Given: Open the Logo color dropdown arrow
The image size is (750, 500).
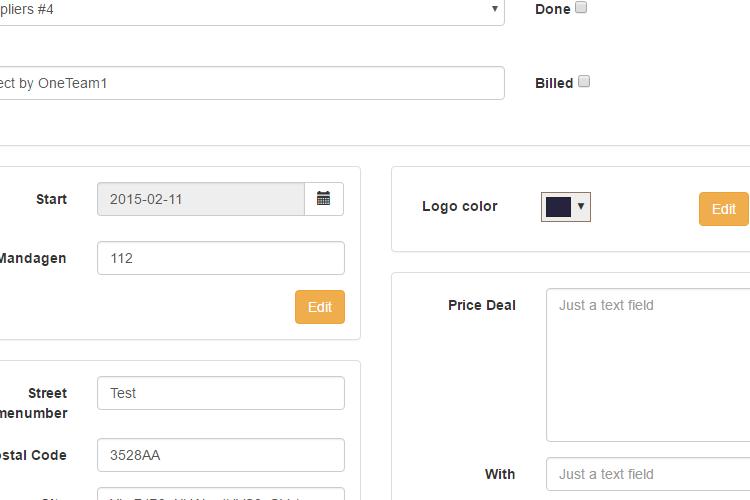Looking at the screenshot, I should [x=581, y=206].
